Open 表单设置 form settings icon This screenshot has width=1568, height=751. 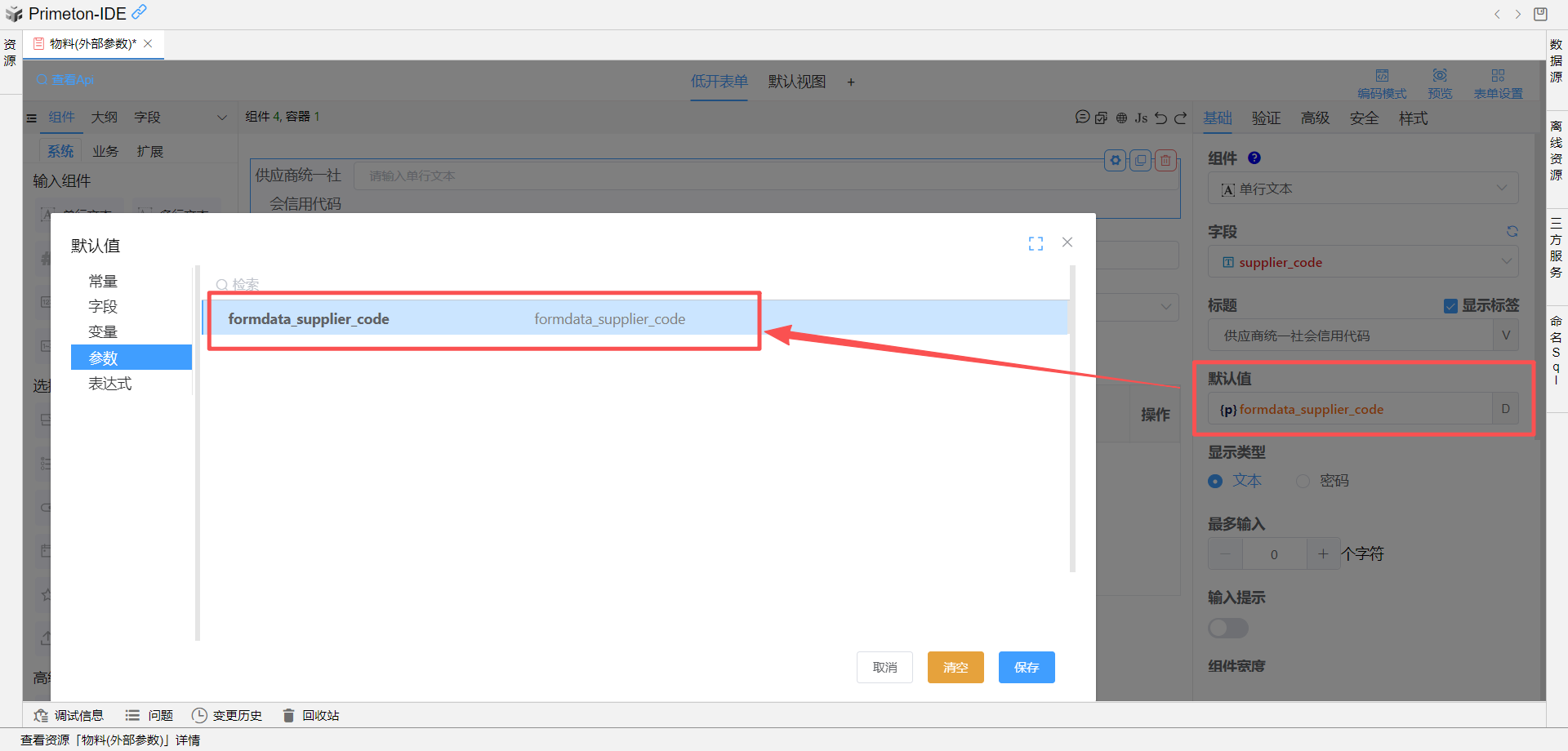click(x=1498, y=76)
